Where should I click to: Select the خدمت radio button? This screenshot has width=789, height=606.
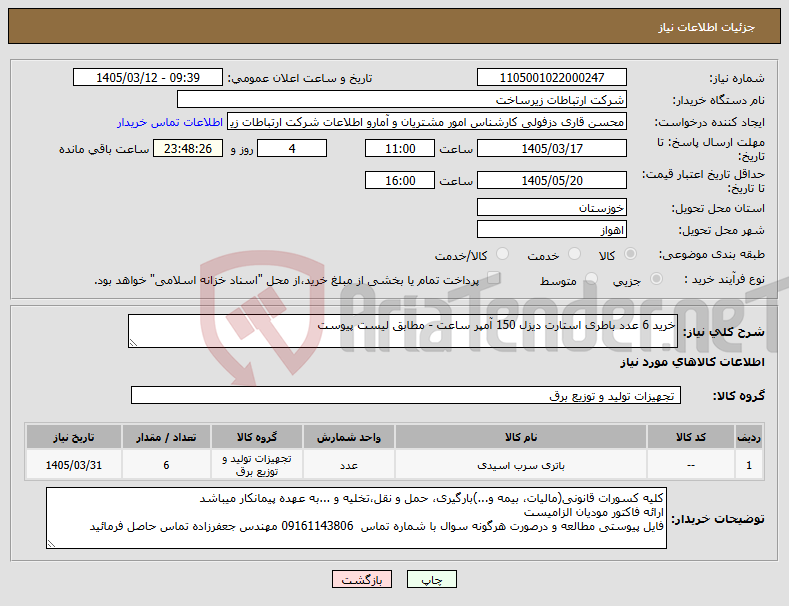[x=574, y=254]
